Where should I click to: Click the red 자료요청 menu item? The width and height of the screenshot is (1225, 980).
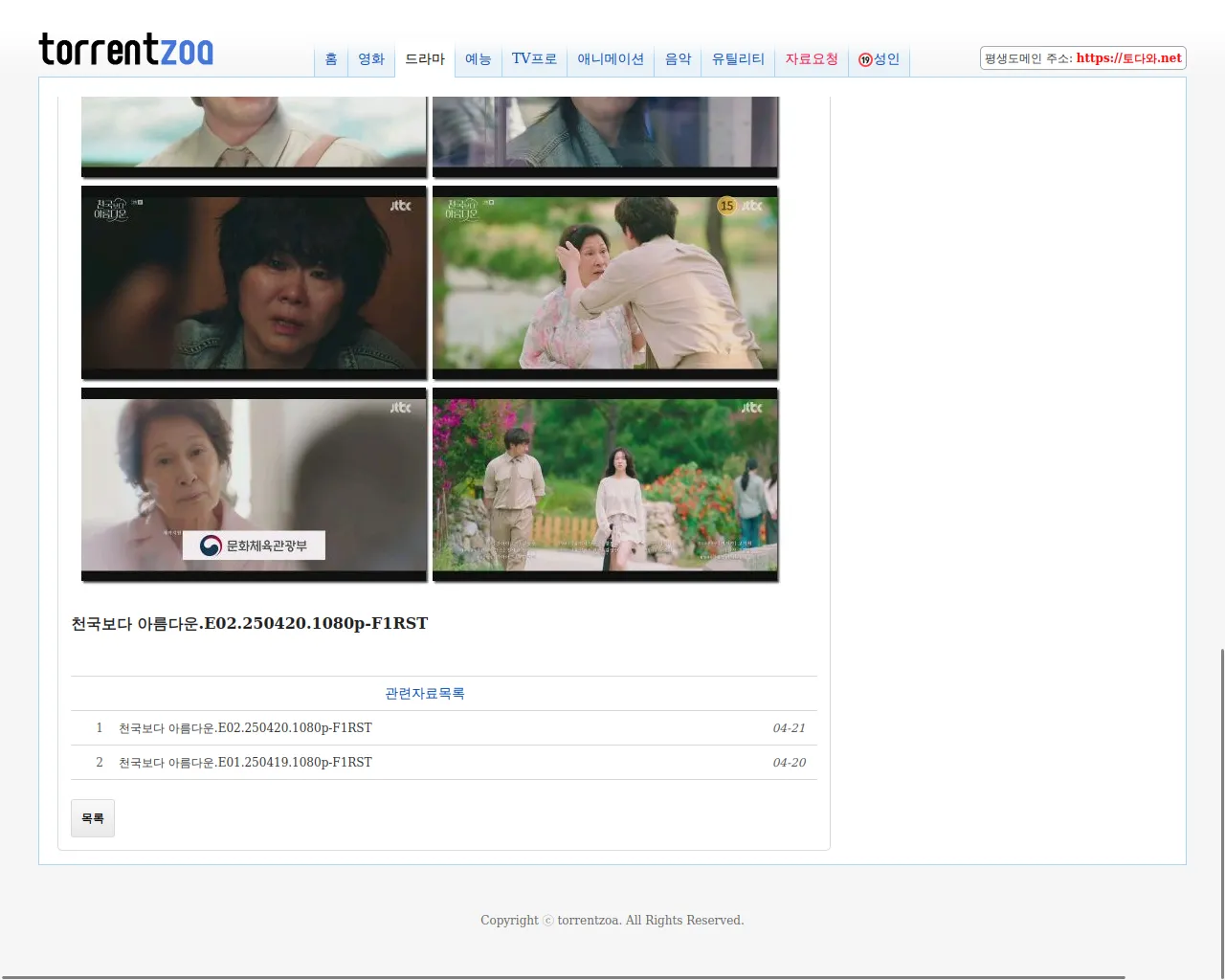point(812,59)
